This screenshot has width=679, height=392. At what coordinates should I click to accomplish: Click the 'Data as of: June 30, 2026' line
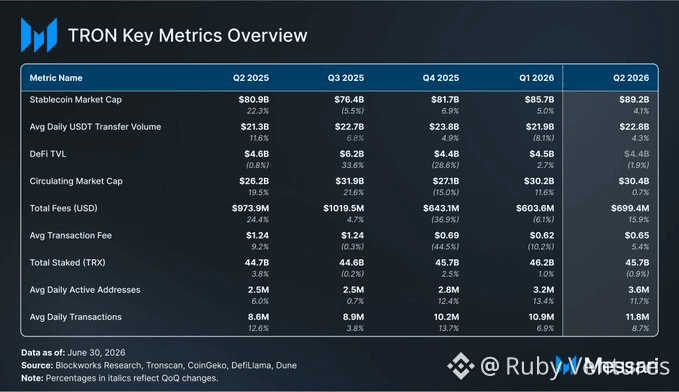(73, 353)
